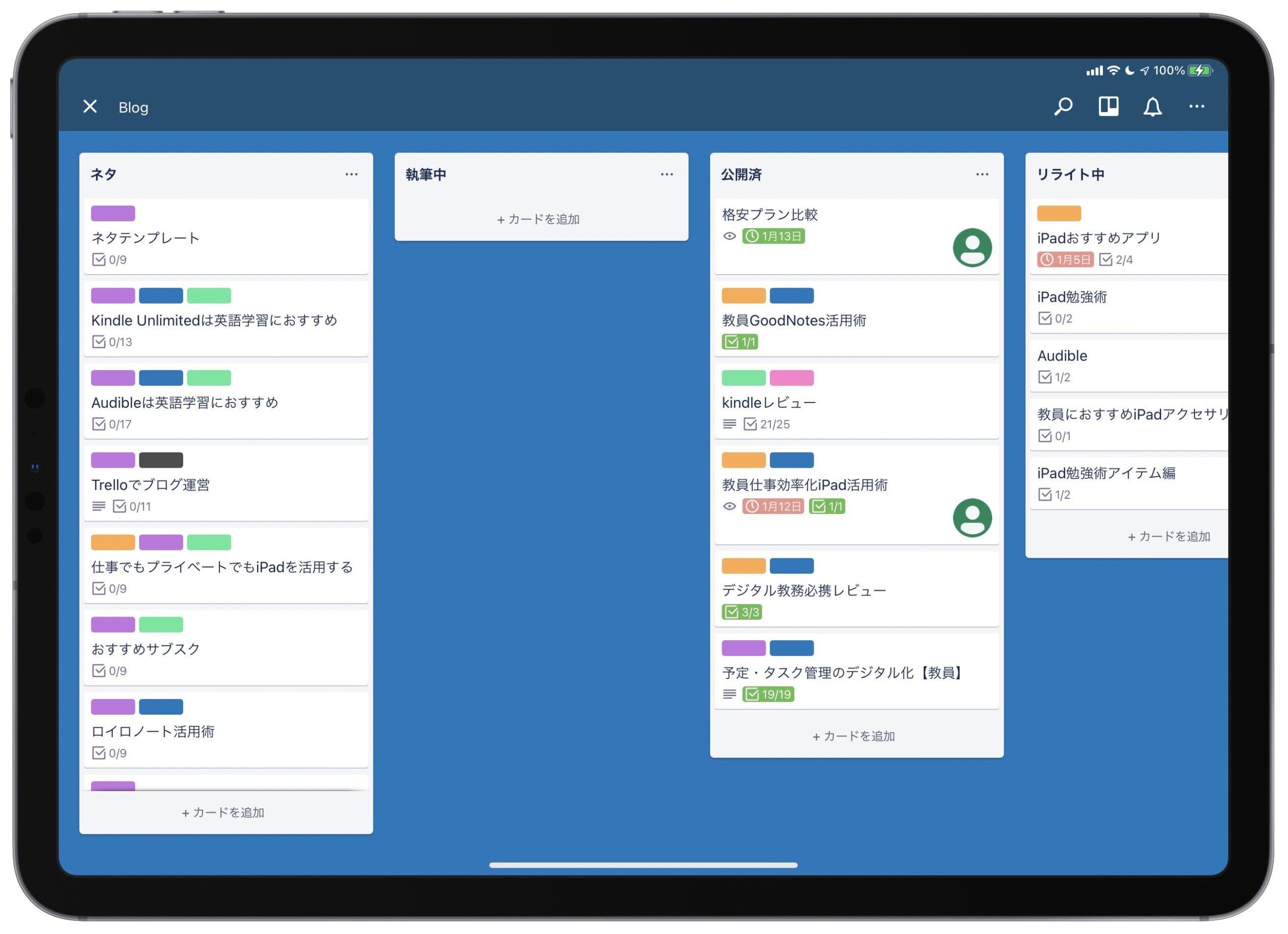Viewport: 1288px width, 934px height.
Task: Click the 0/11 checklist badge on Trello card
Action: (x=132, y=506)
